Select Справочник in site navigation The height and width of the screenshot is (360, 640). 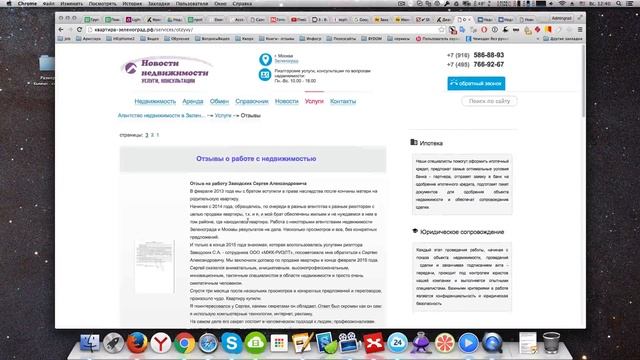click(x=252, y=101)
